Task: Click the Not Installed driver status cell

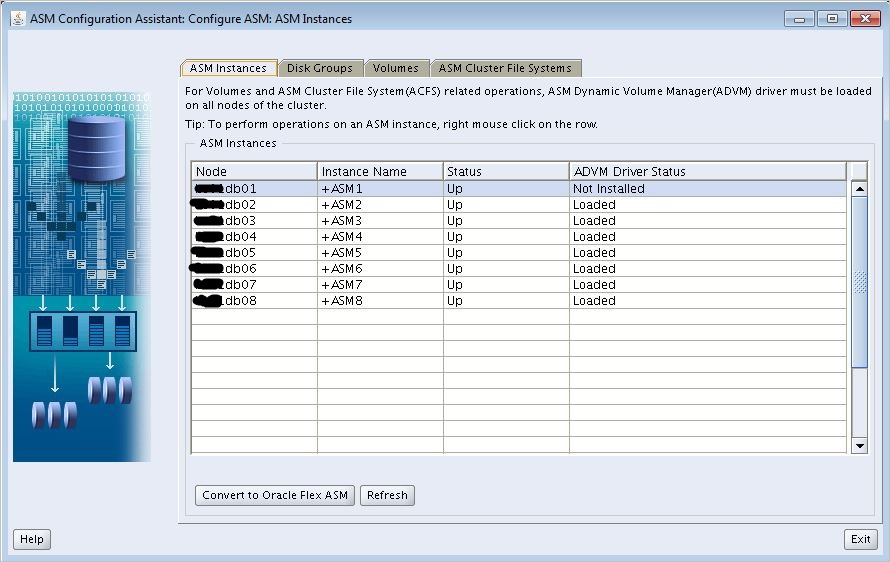Action: 708,188
